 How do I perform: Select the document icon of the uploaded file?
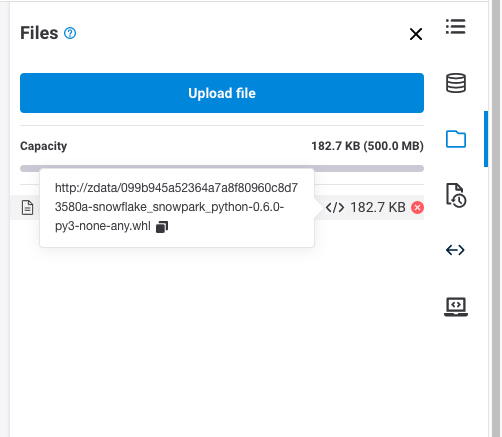(x=27, y=207)
